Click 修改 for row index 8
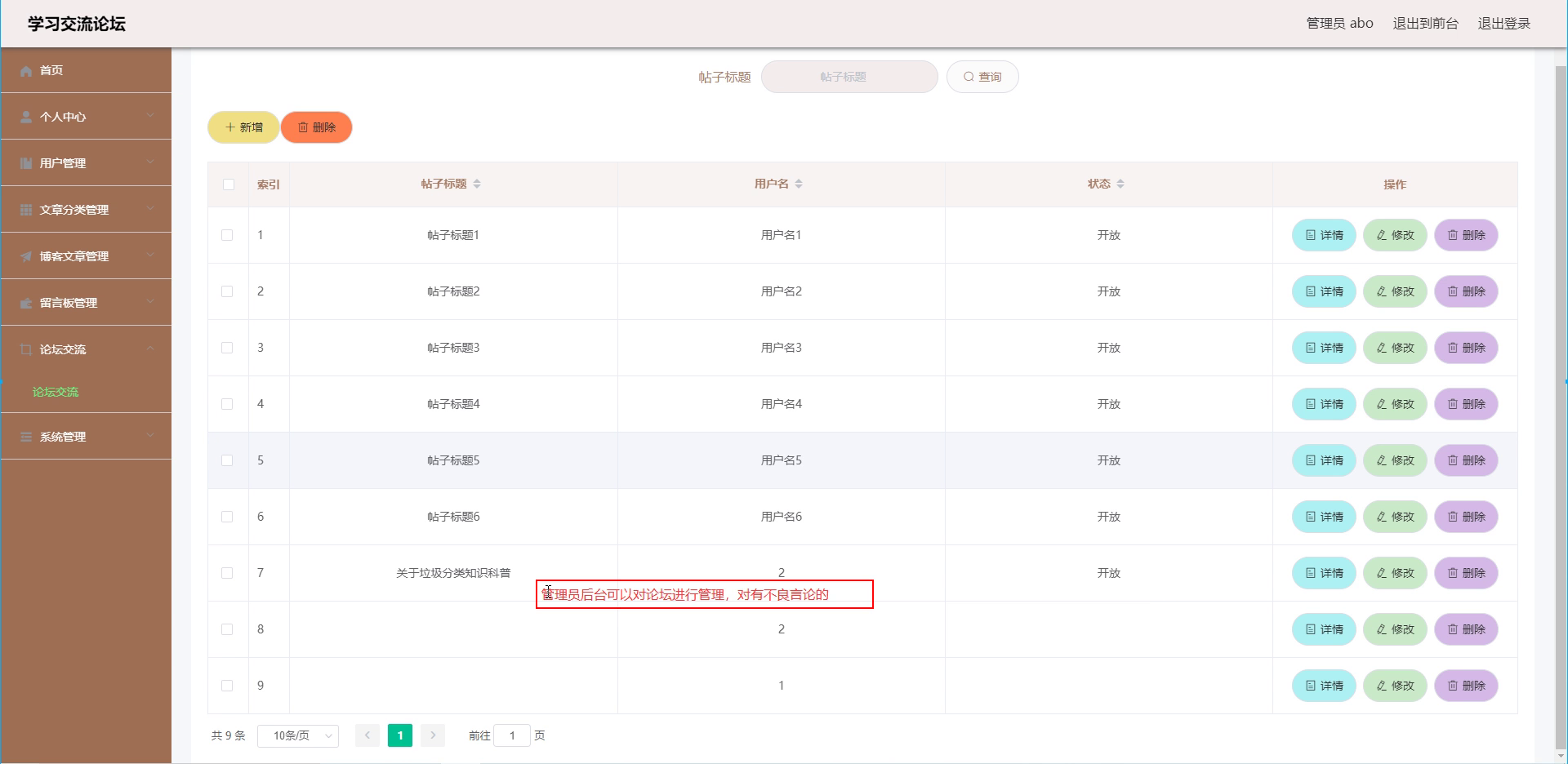1568x764 pixels. click(x=1395, y=629)
